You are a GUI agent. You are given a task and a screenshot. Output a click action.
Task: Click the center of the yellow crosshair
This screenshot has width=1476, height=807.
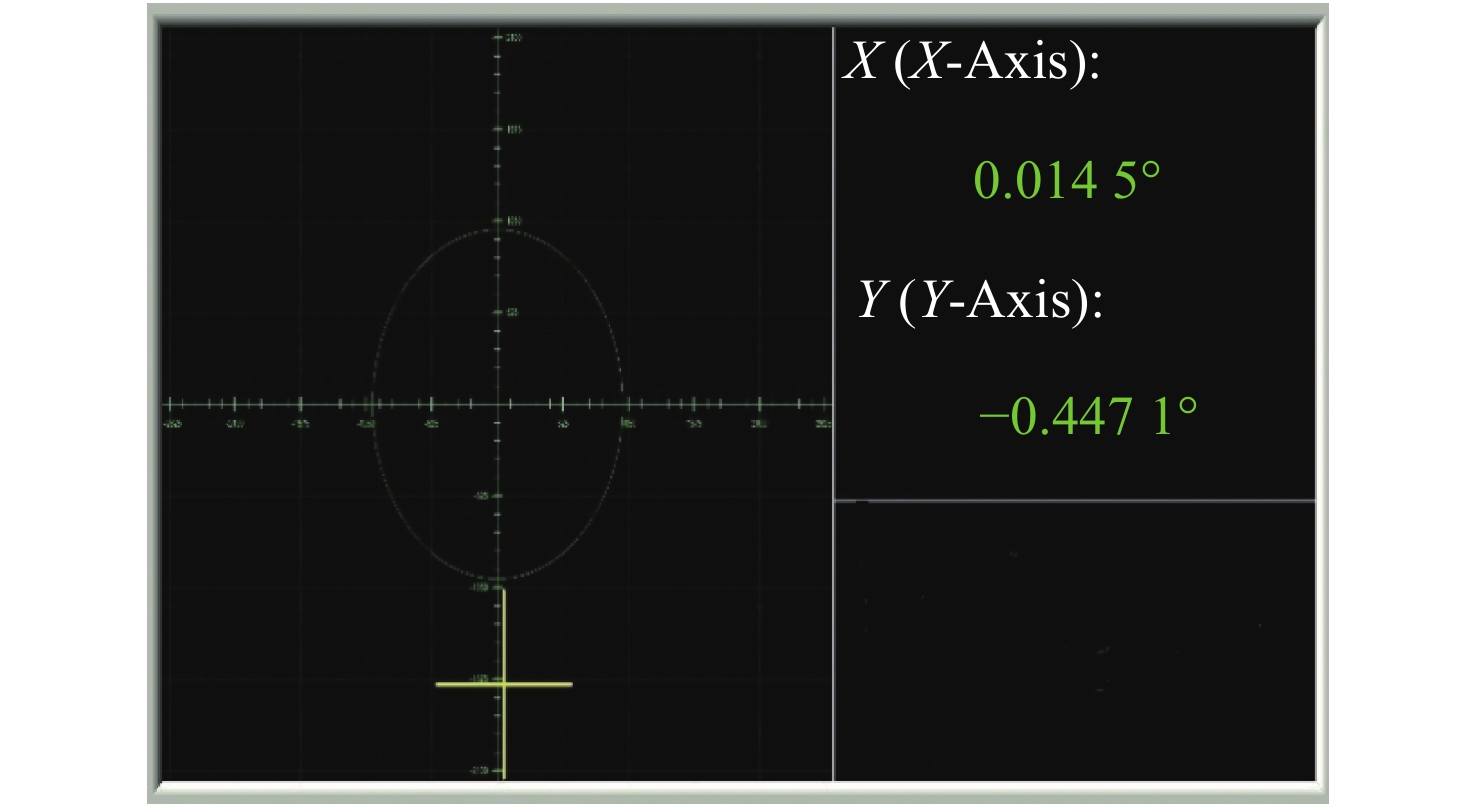point(504,684)
